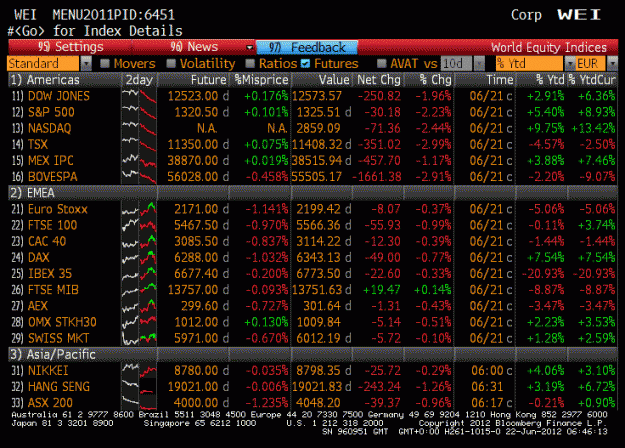Click ASX 200 misprice -1.235%

click(x=267, y=403)
